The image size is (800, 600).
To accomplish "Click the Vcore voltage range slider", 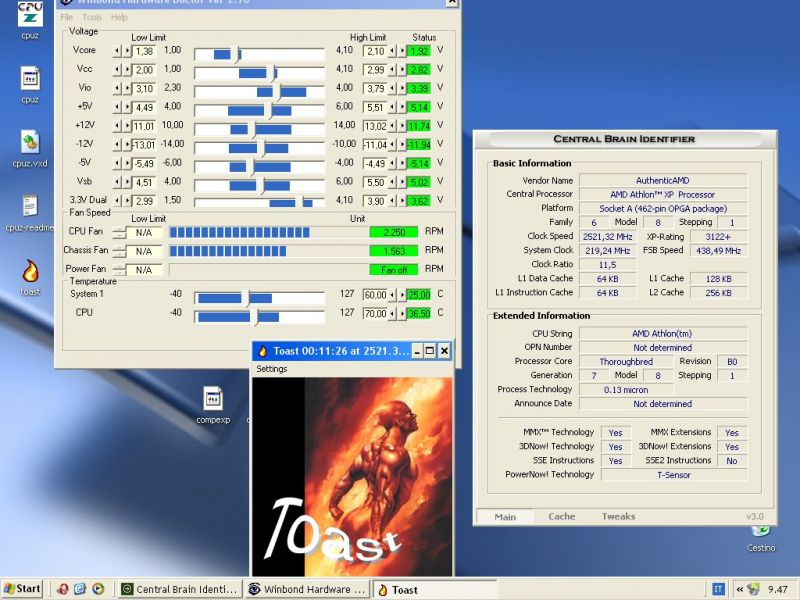I will tap(259, 54).
